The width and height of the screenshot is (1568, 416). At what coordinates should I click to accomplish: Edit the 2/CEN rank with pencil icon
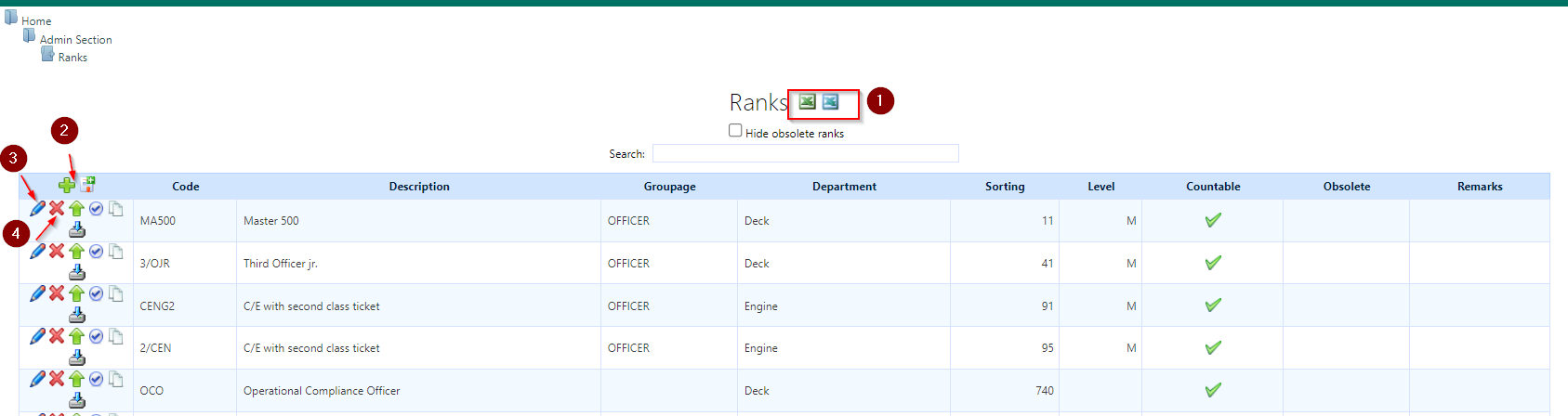click(x=37, y=336)
